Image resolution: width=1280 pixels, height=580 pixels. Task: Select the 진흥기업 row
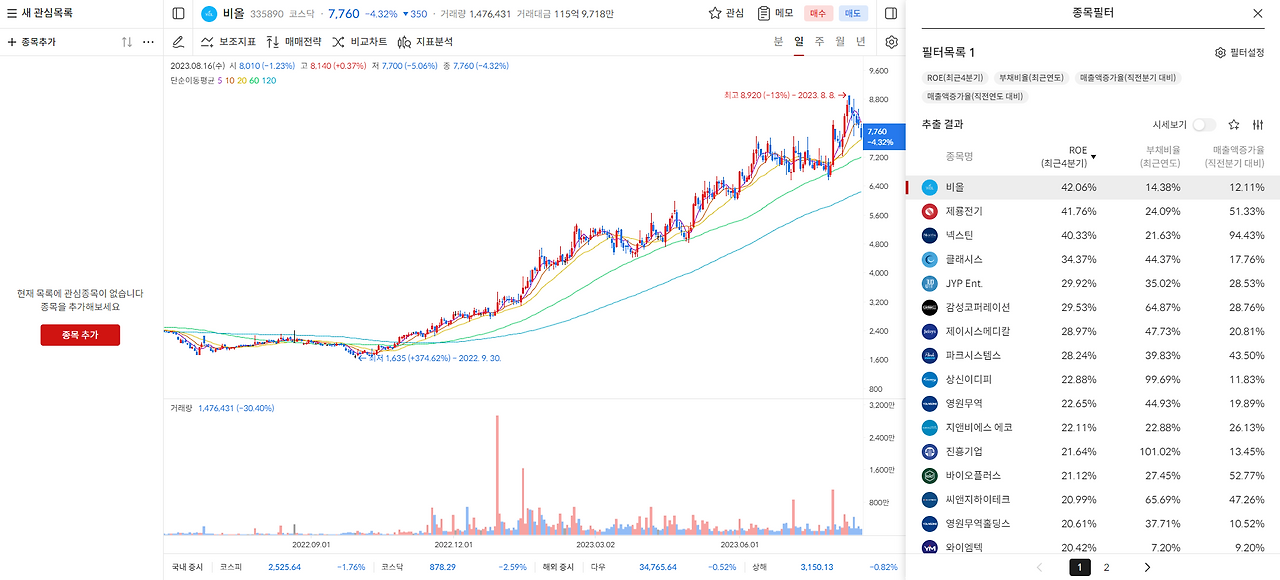point(1093,451)
